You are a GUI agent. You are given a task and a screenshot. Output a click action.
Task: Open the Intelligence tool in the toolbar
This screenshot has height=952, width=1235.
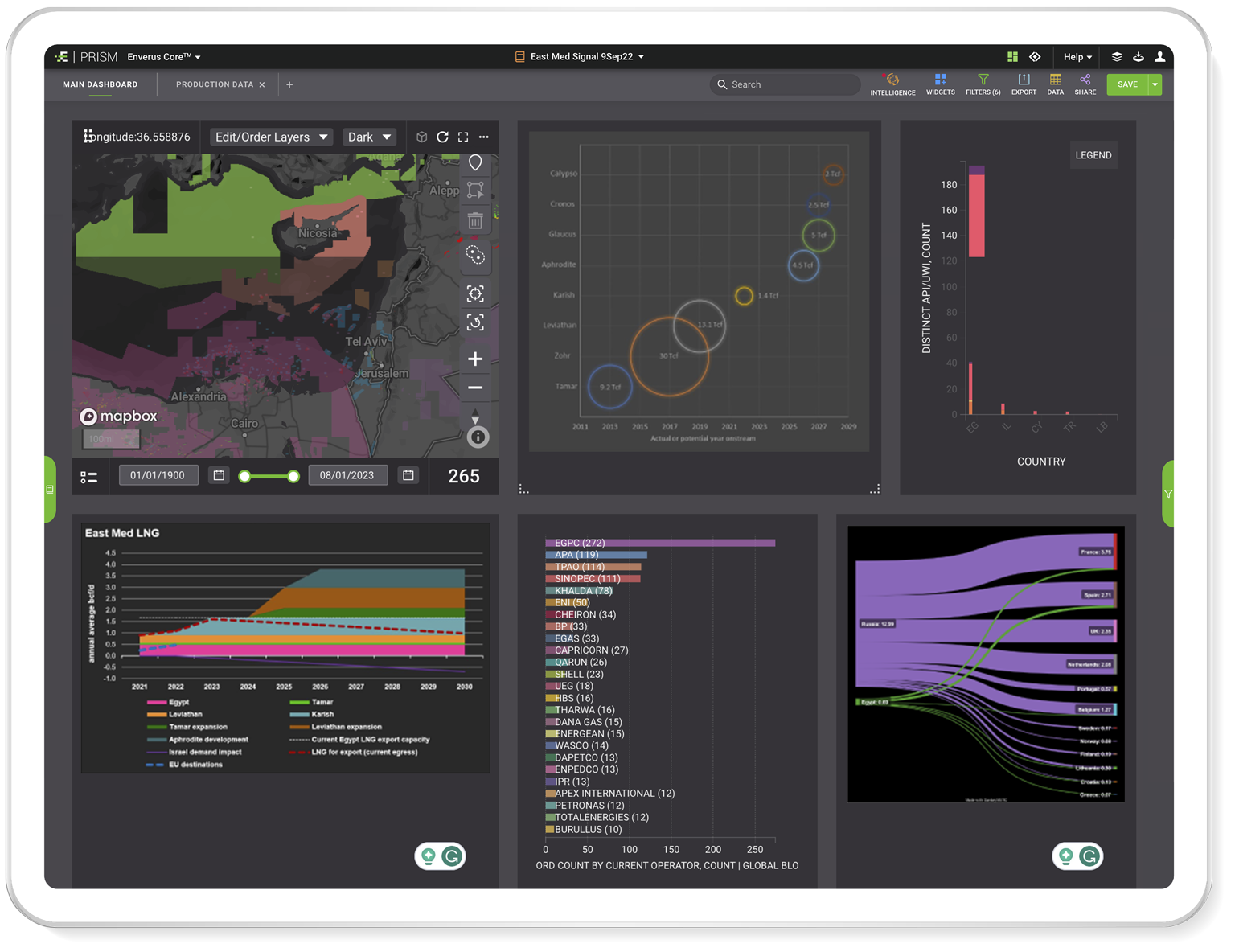[x=892, y=84]
